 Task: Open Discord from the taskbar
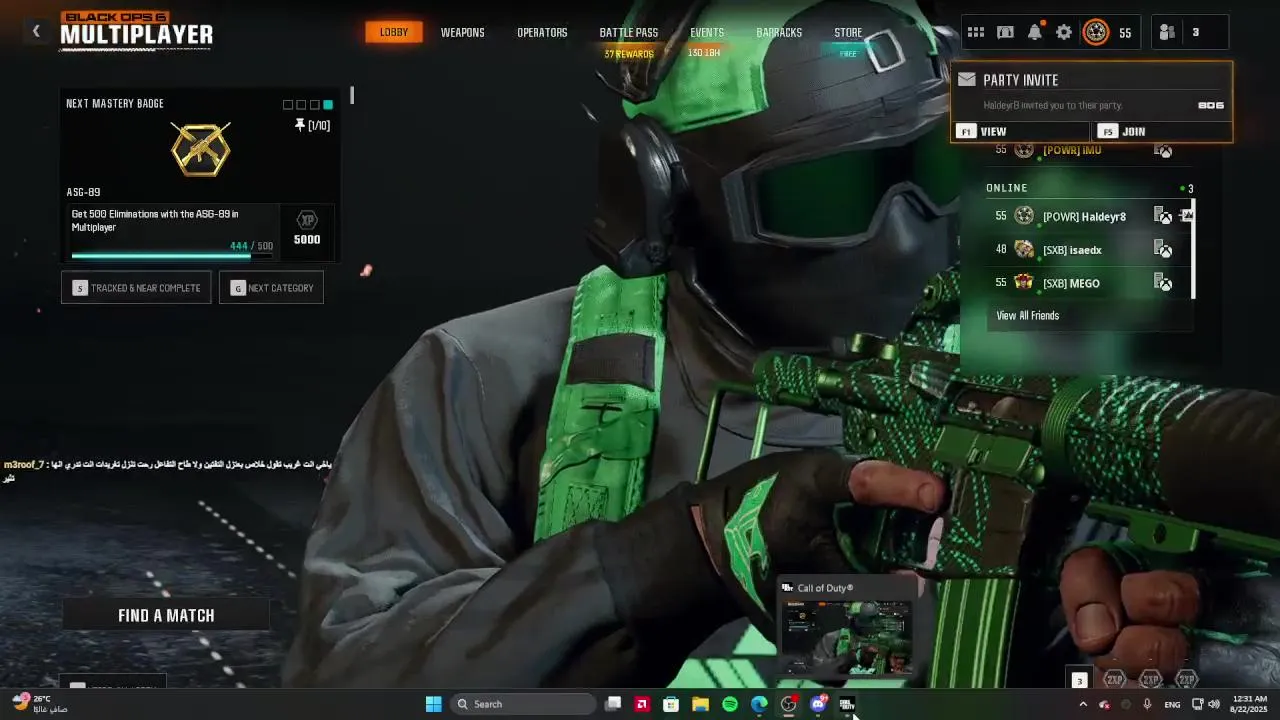(x=818, y=704)
